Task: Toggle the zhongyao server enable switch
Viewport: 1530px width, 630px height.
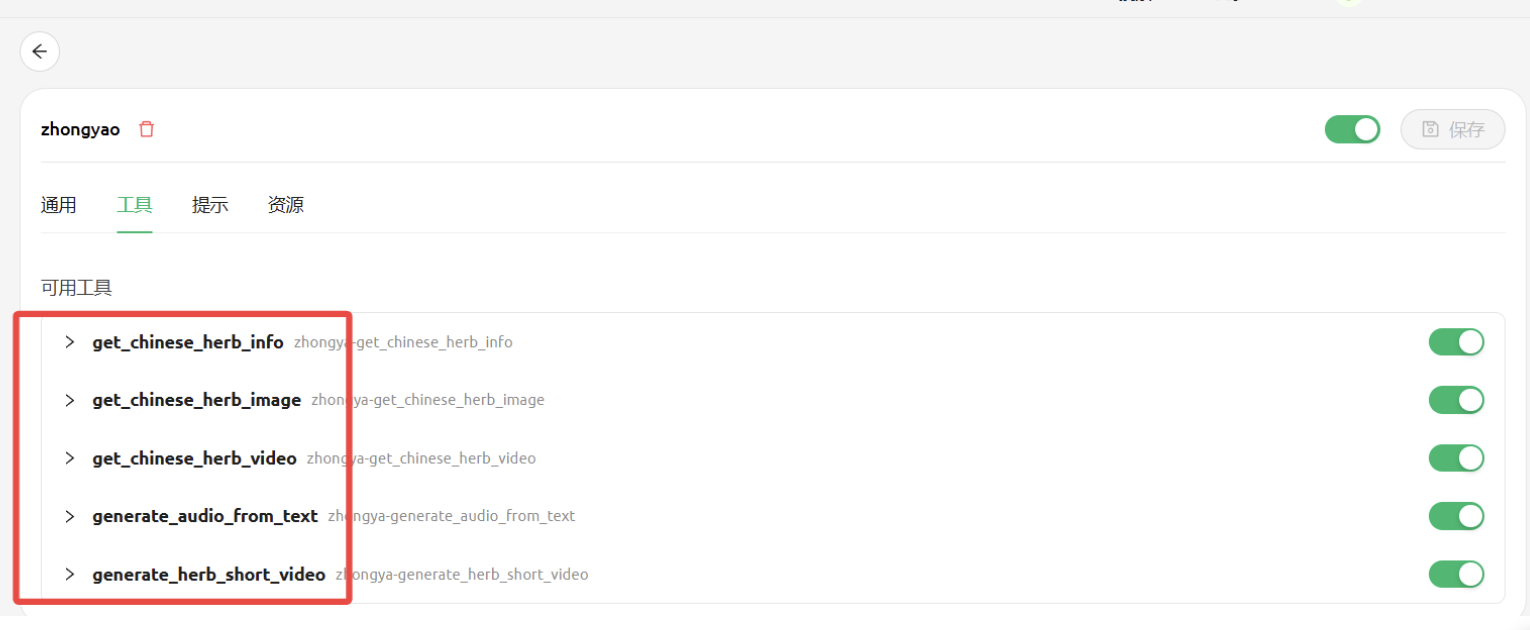Action: pos(1352,129)
